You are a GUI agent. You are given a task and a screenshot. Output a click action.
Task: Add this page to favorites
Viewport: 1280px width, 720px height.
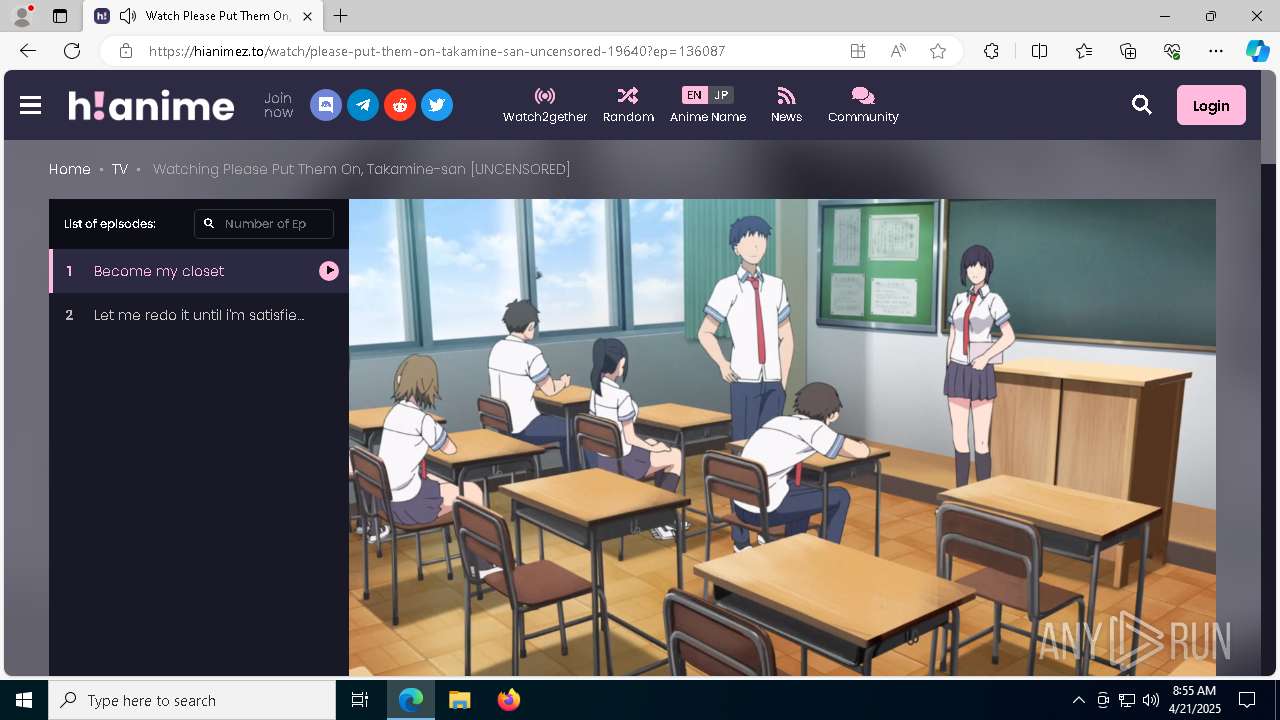pos(938,51)
